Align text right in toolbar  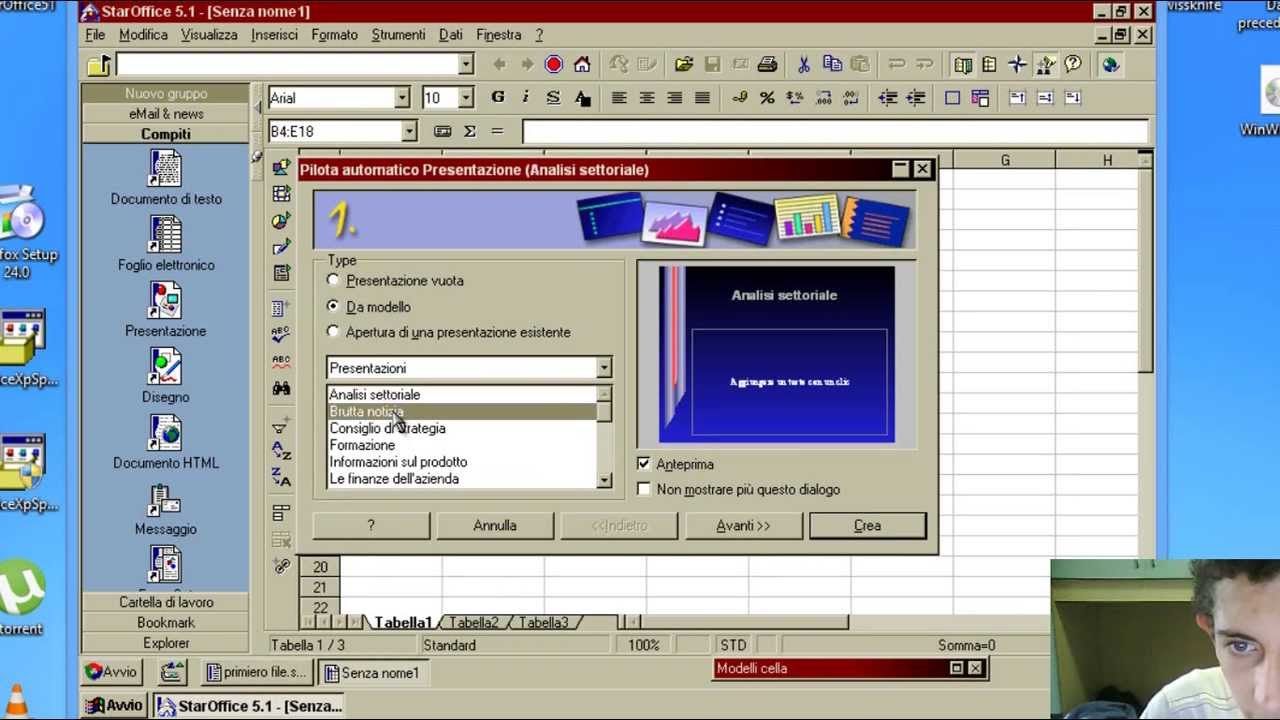[x=675, y=98]
